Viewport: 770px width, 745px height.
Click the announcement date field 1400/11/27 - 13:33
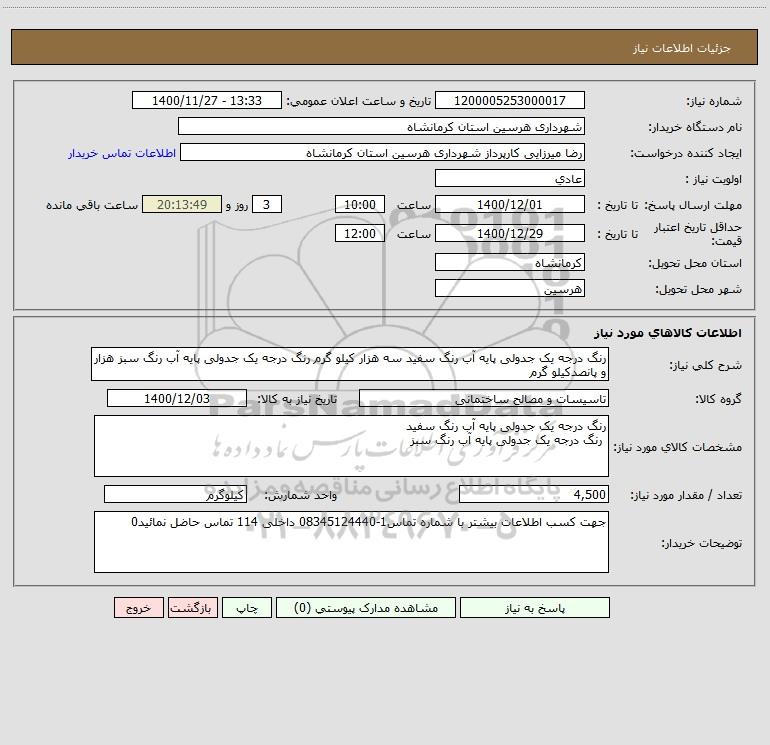[207, 100]
